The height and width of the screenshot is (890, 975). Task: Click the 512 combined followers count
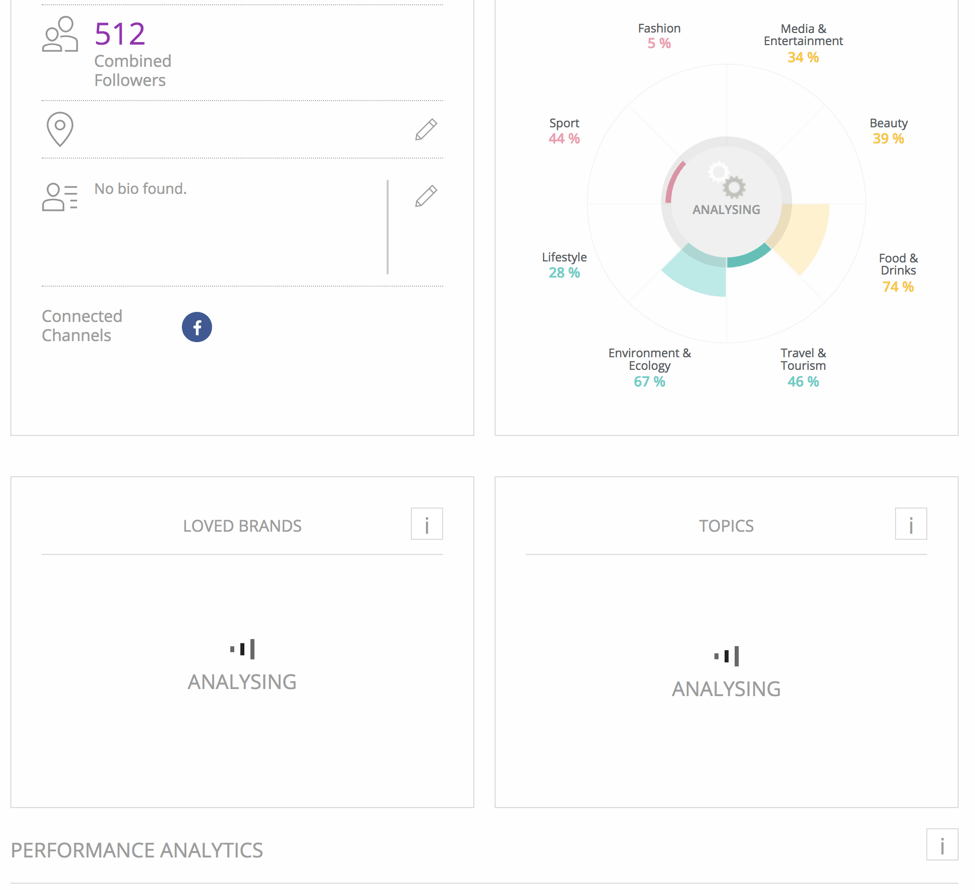click(120, 34)
